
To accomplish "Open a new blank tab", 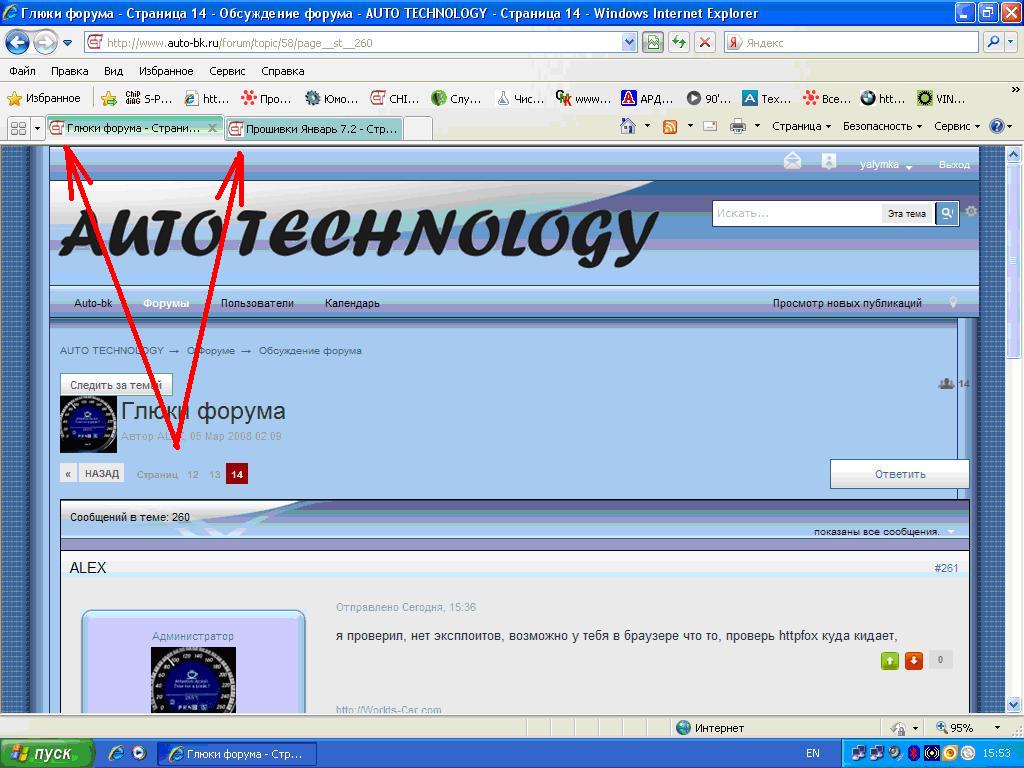I will click(x=418, y=129).
